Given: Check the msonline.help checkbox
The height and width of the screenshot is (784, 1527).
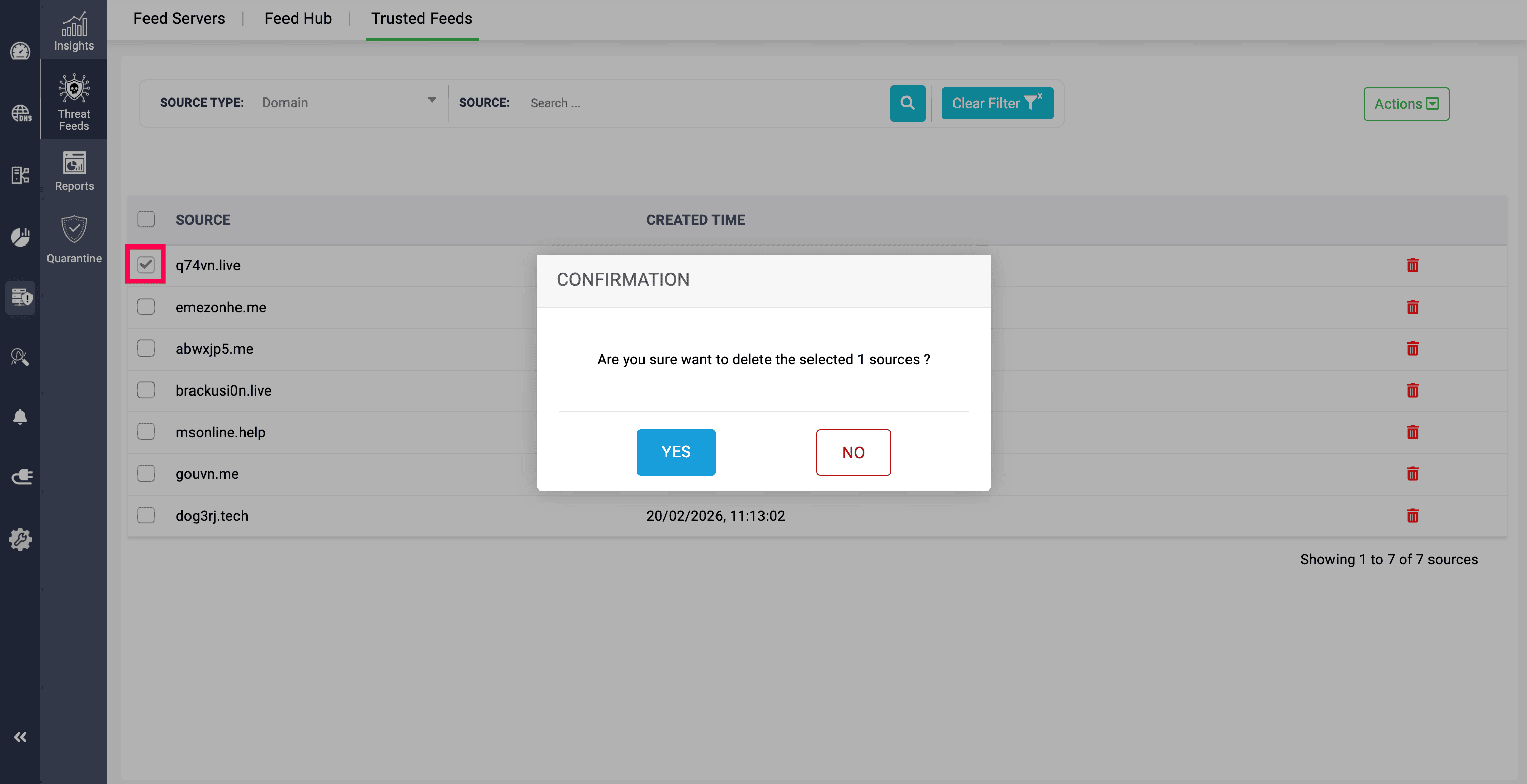Looking at the screenshot, I should point(145,432).
